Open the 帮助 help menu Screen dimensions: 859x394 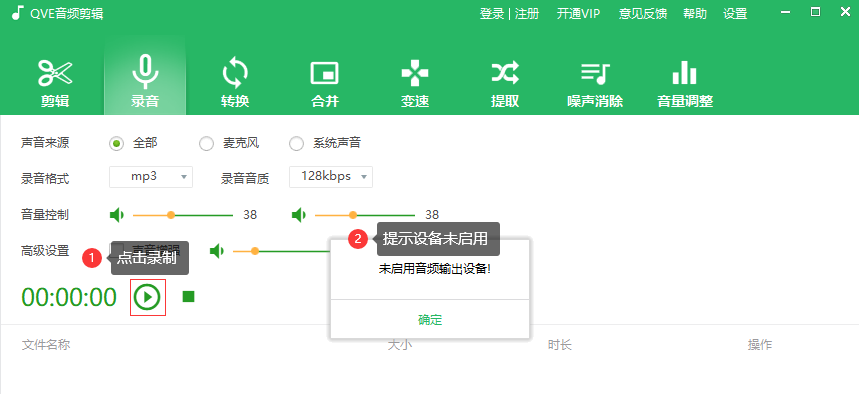695,14
